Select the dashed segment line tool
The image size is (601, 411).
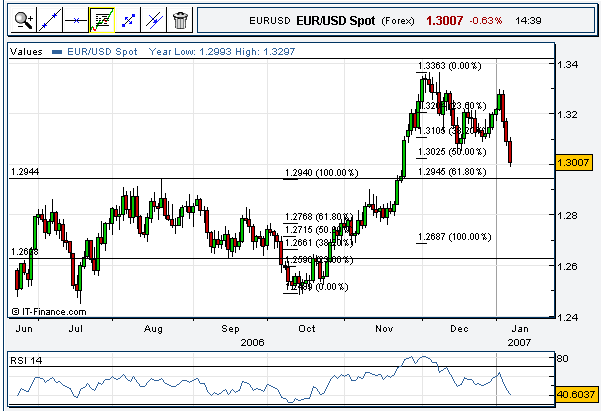tap(127, 18)
